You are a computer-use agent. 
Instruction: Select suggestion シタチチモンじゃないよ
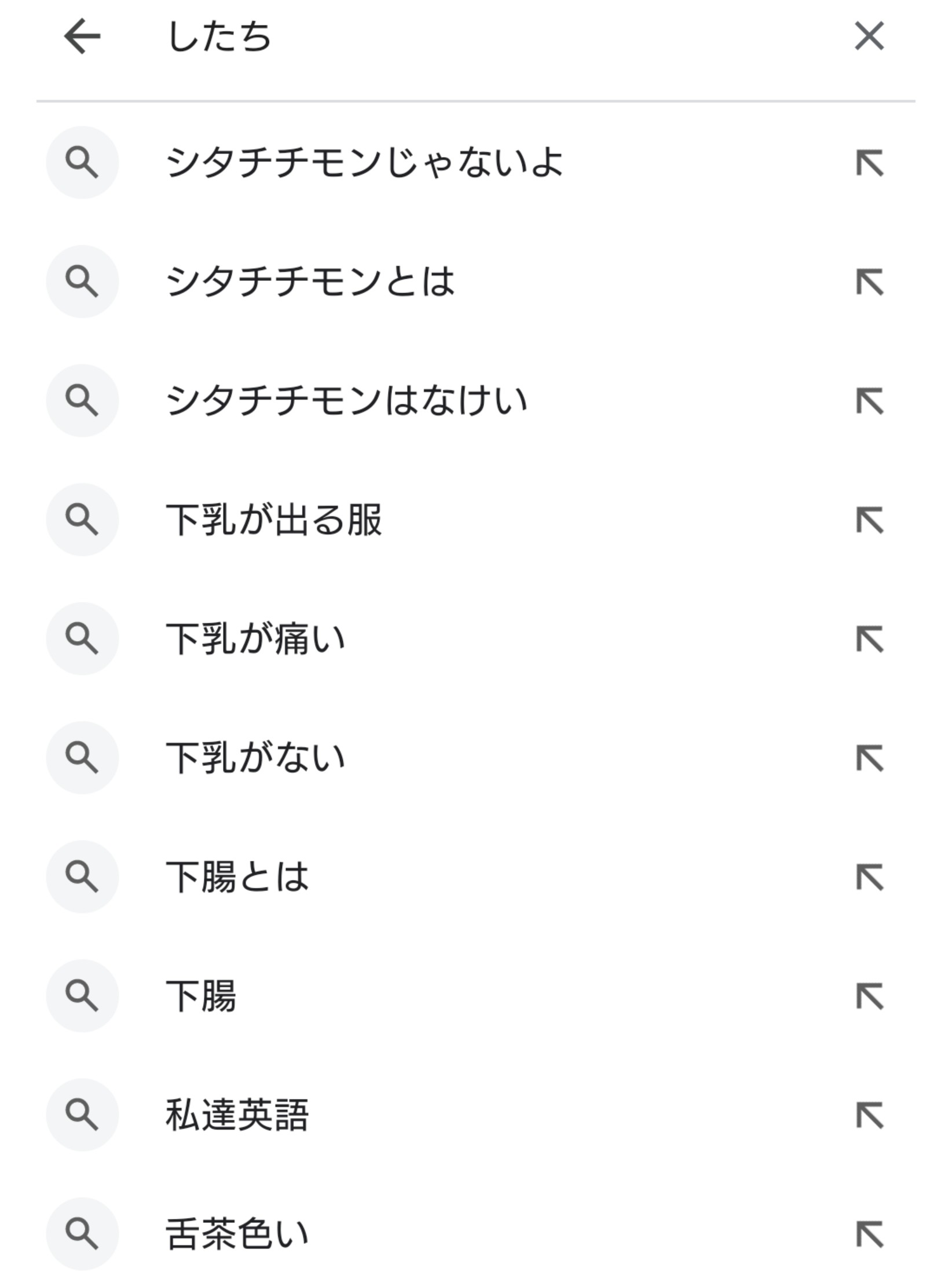point(364,163)
